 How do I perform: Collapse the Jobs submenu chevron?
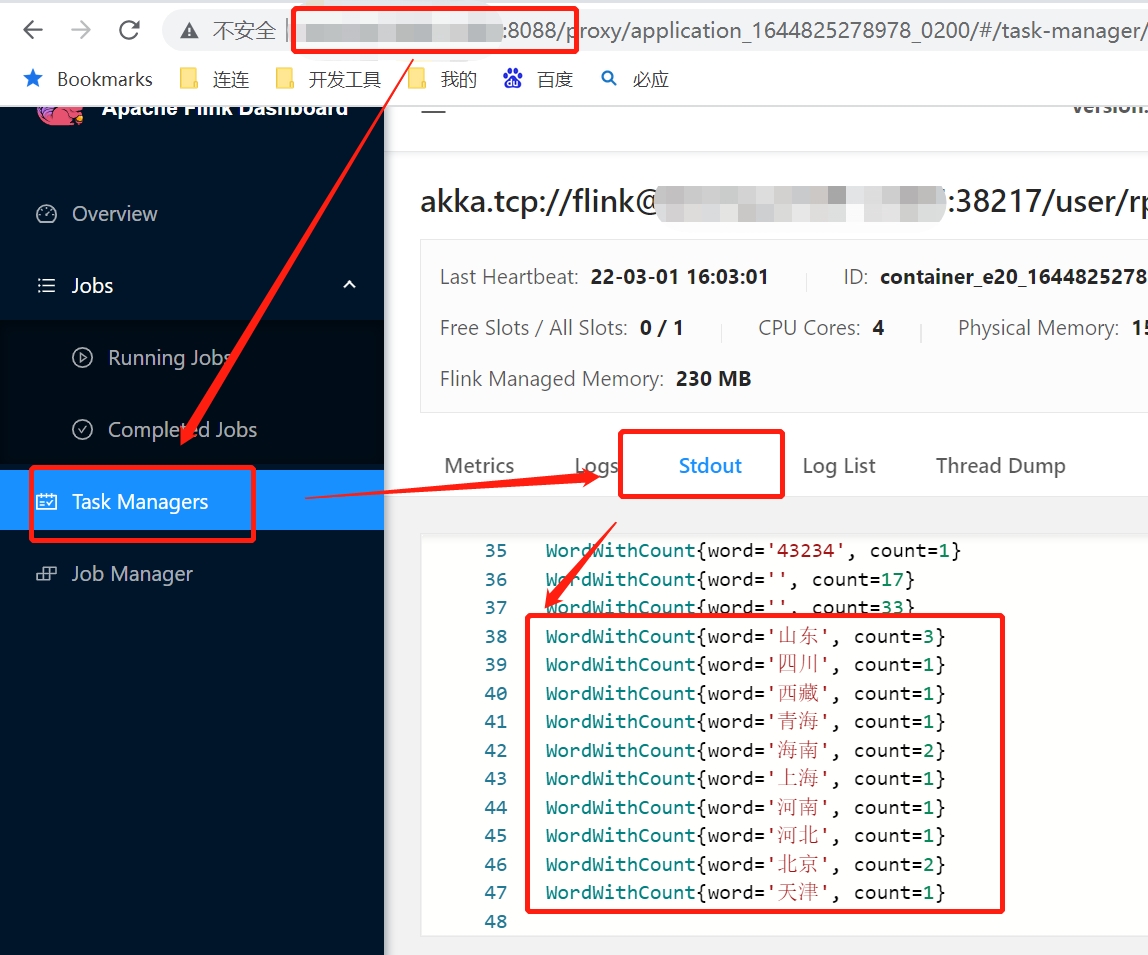[350, 285]
